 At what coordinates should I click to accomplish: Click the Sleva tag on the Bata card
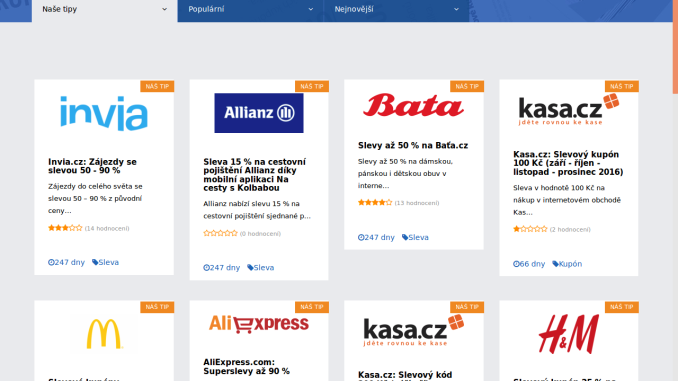click(419, 237)
